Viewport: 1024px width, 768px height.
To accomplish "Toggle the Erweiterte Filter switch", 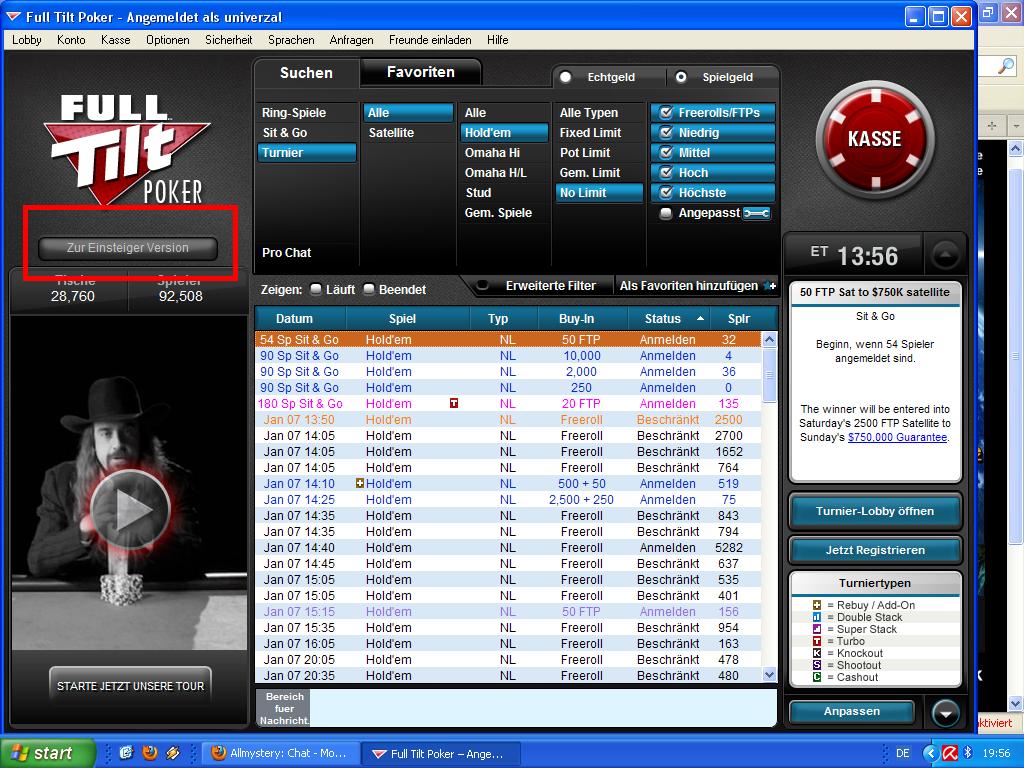I will (x=483, y=285).
